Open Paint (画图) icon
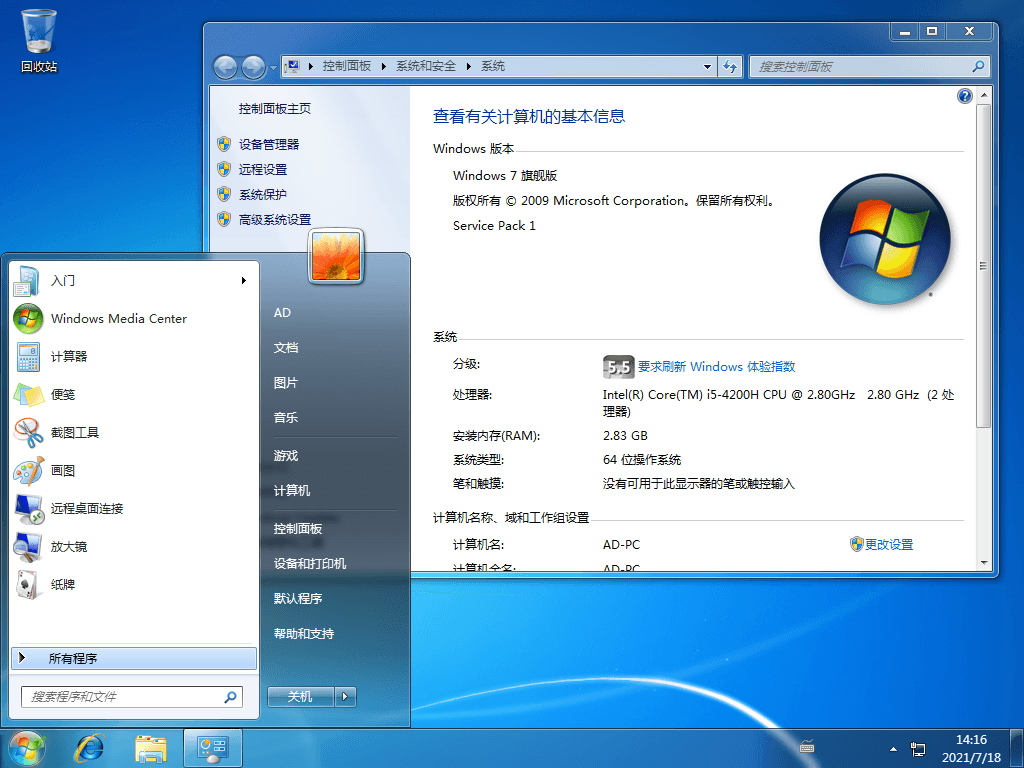 coord(28,470)
